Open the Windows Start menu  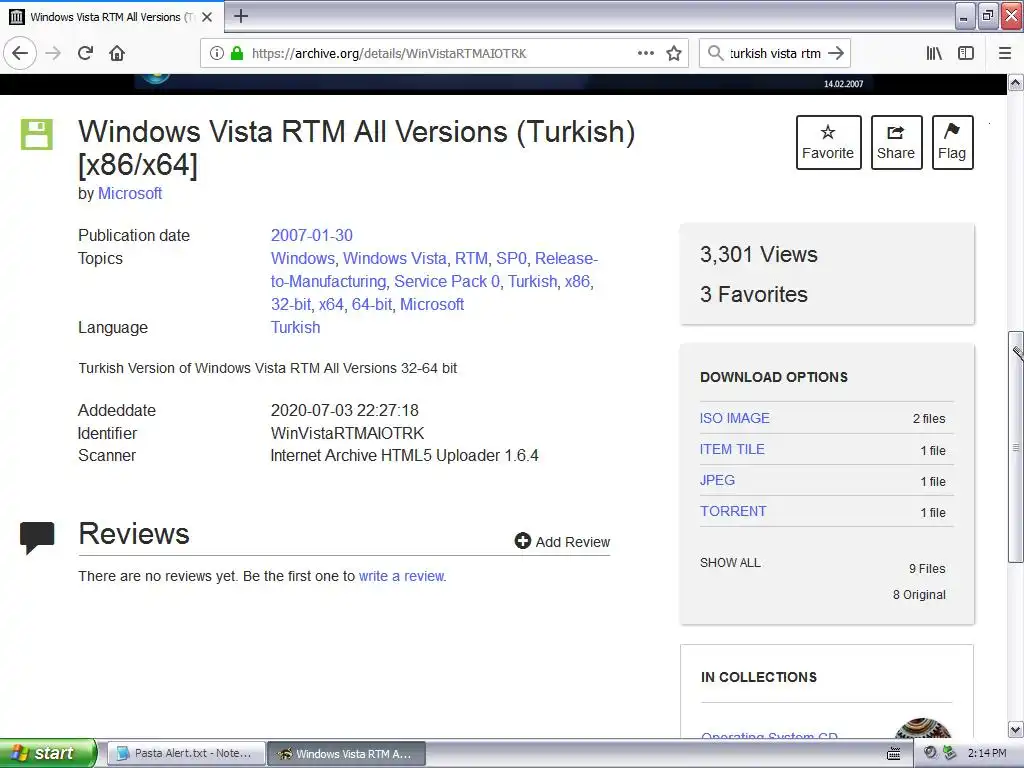tap(47, 753)
